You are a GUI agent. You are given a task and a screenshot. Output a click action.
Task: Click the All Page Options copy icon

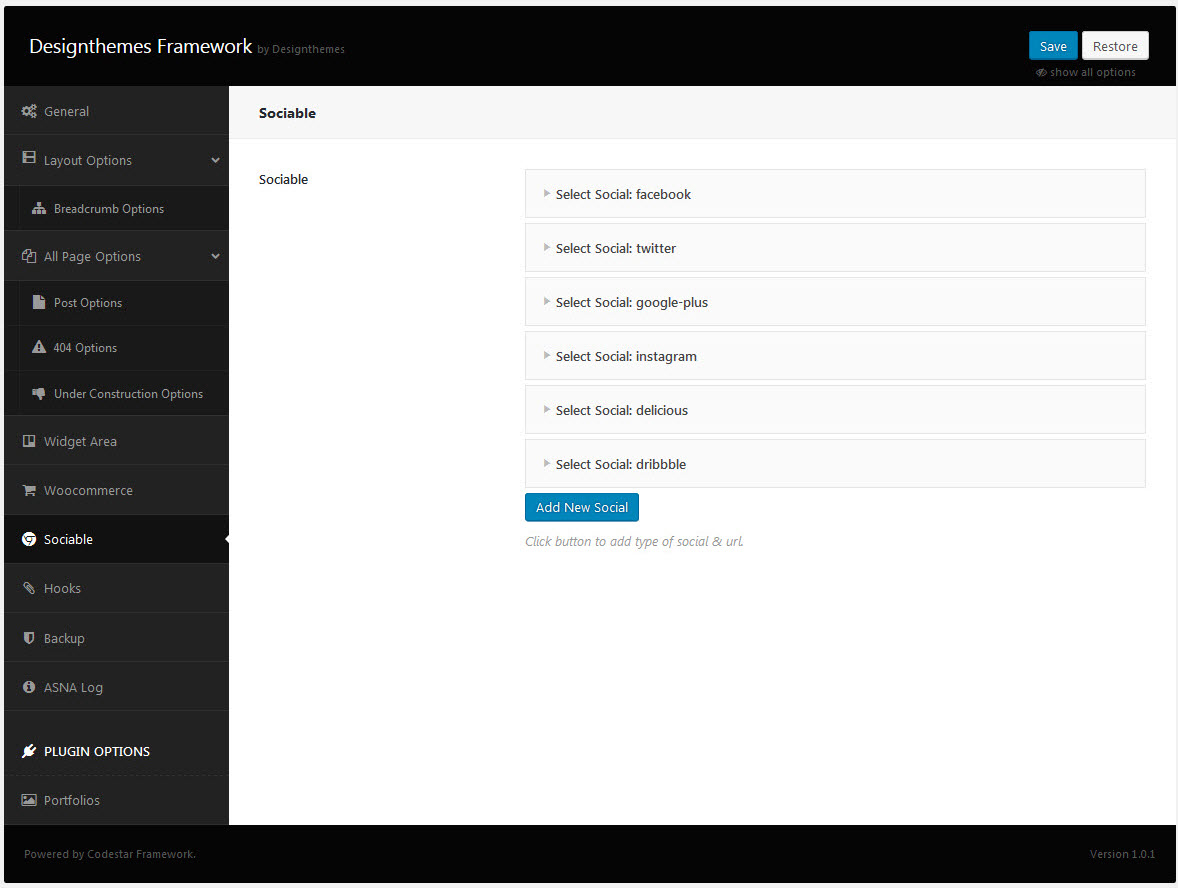[29, 256]
